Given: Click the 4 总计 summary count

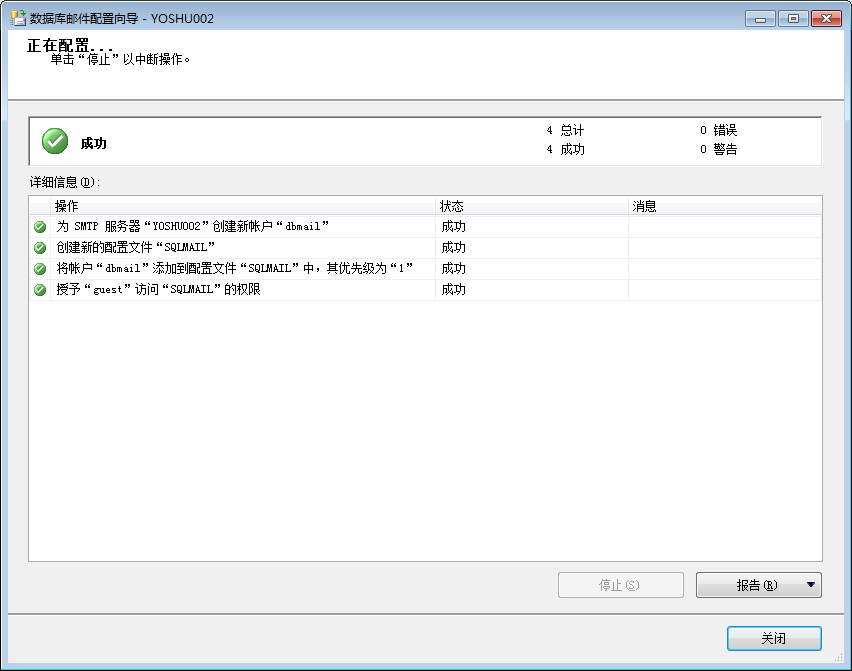Looking at the screenshot, I should pos(565,130).
